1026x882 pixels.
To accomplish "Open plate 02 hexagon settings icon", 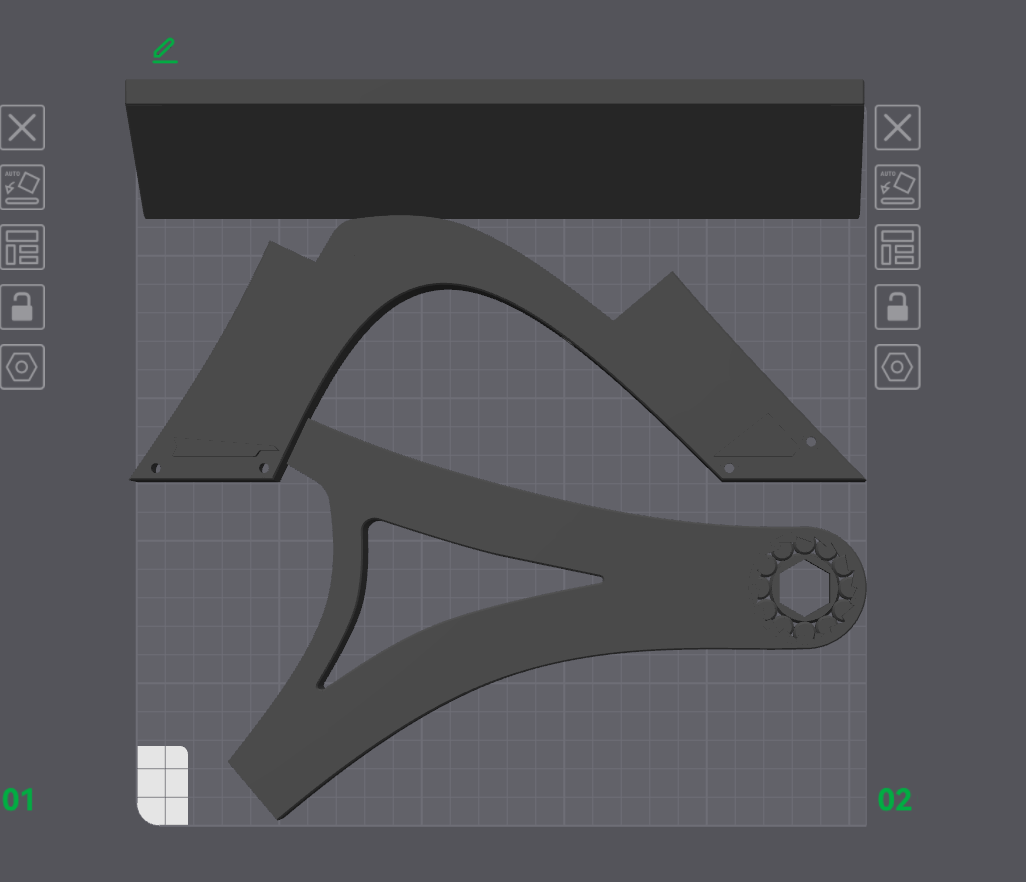I will click(x=897, y=367).
